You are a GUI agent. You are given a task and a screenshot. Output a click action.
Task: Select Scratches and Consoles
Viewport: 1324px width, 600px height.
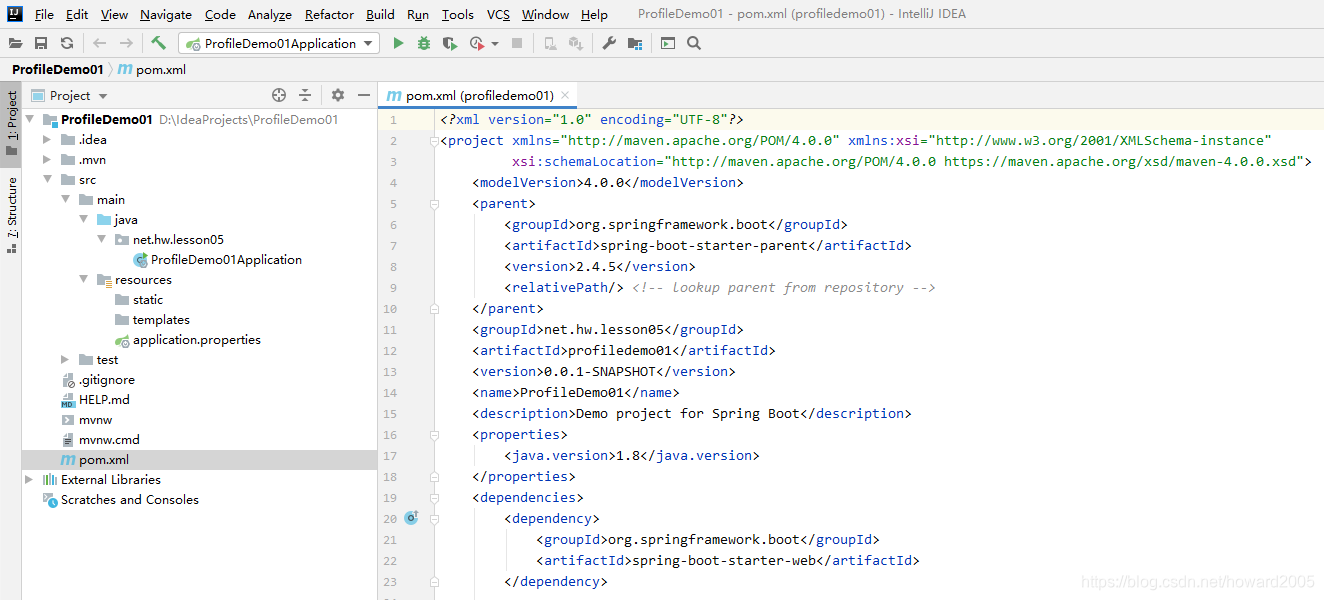pos(129,499)
